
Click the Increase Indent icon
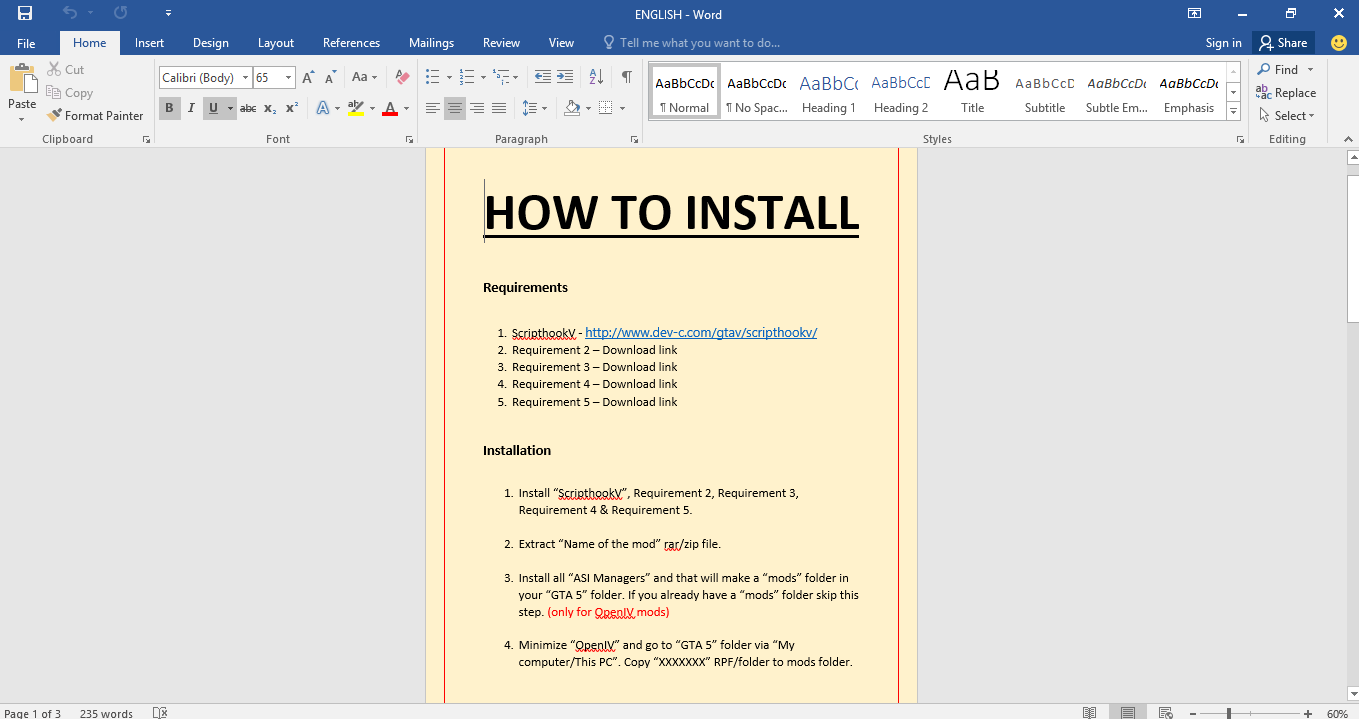pos(565,77)
